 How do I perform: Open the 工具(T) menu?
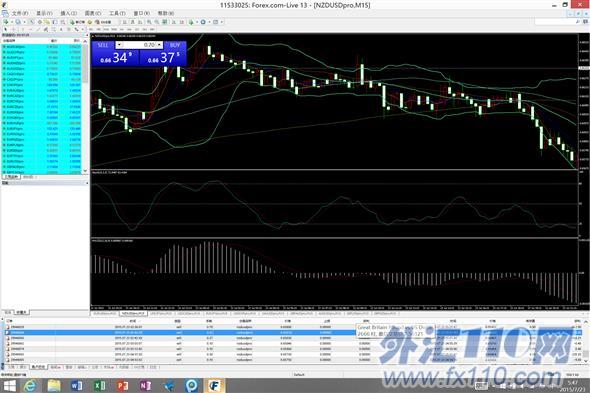[117, 13]
